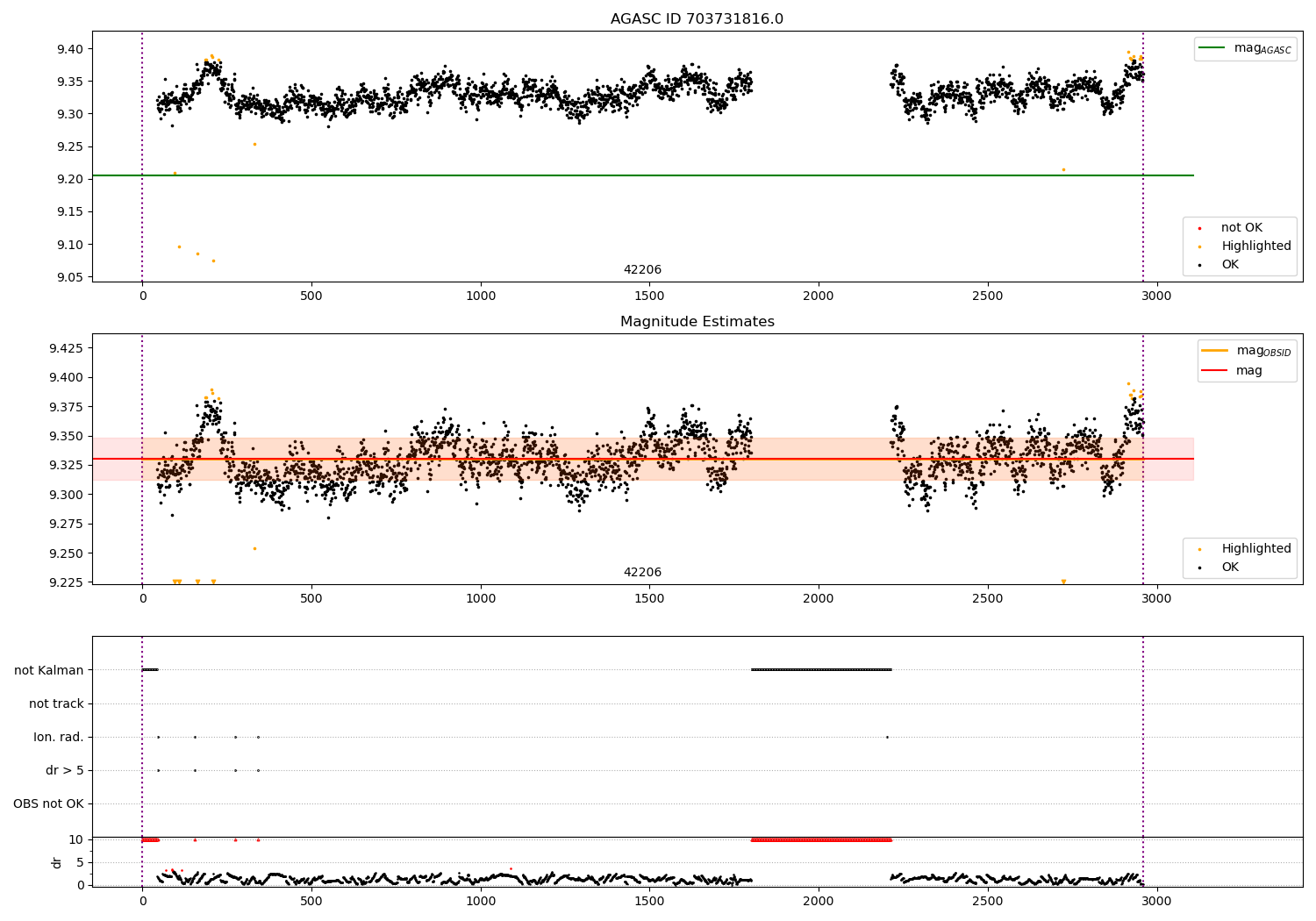Click the black "not Kalman" data segment near 2000
1316x921 pixels.
[821, 669]
